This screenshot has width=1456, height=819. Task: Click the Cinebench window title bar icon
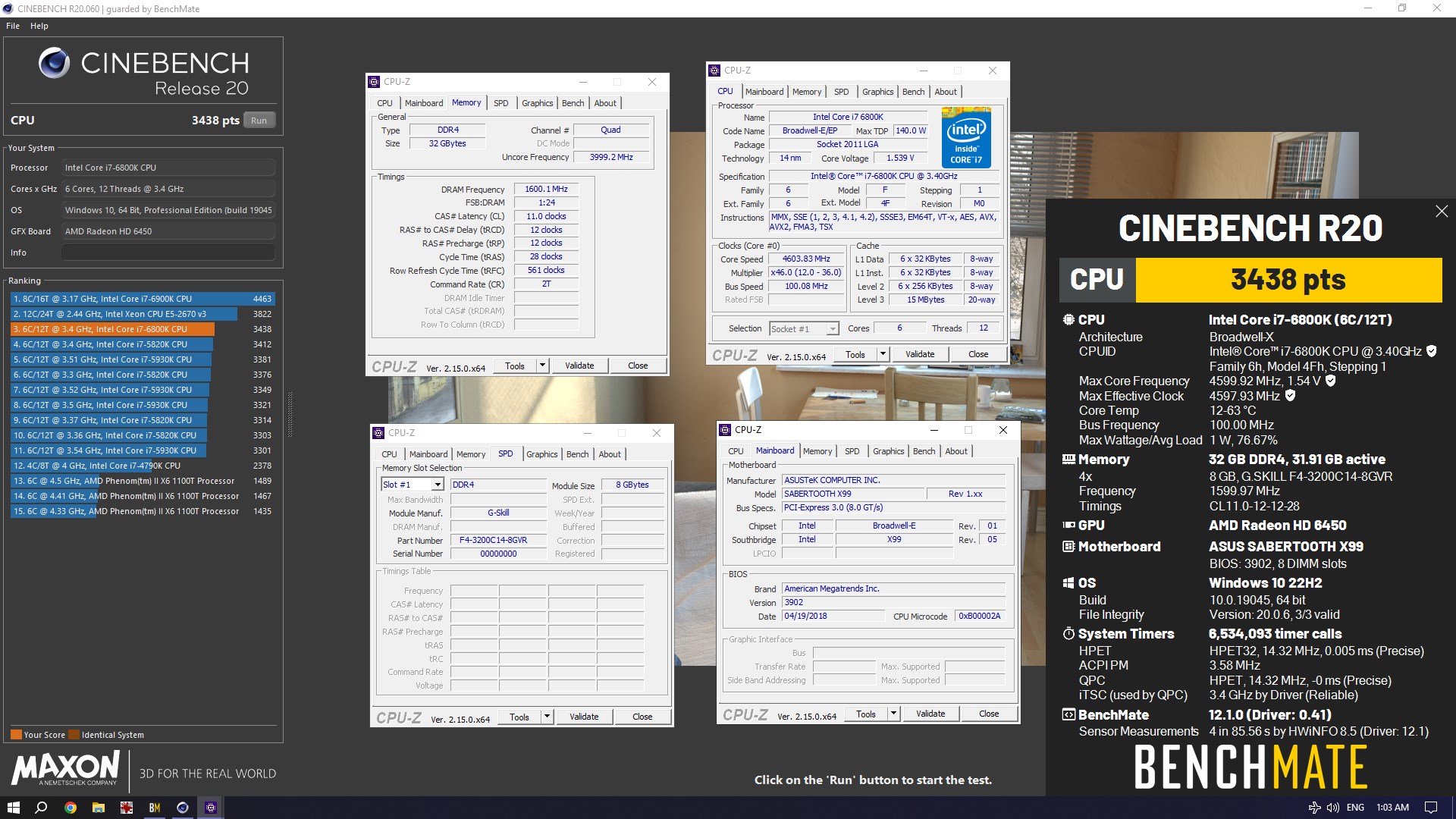[x=8, y=8]
